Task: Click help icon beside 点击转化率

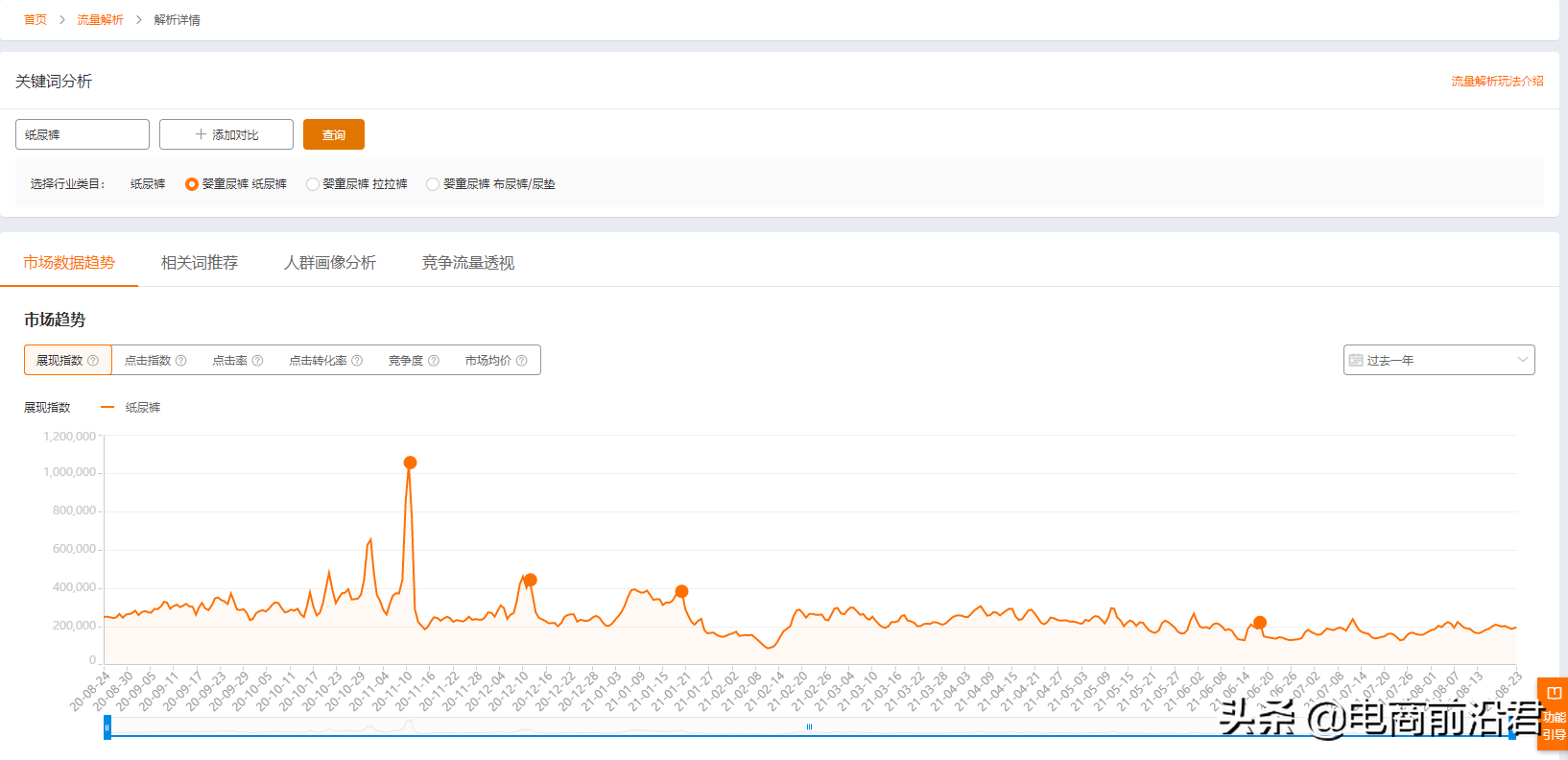Action: click(x=357, y=361)
